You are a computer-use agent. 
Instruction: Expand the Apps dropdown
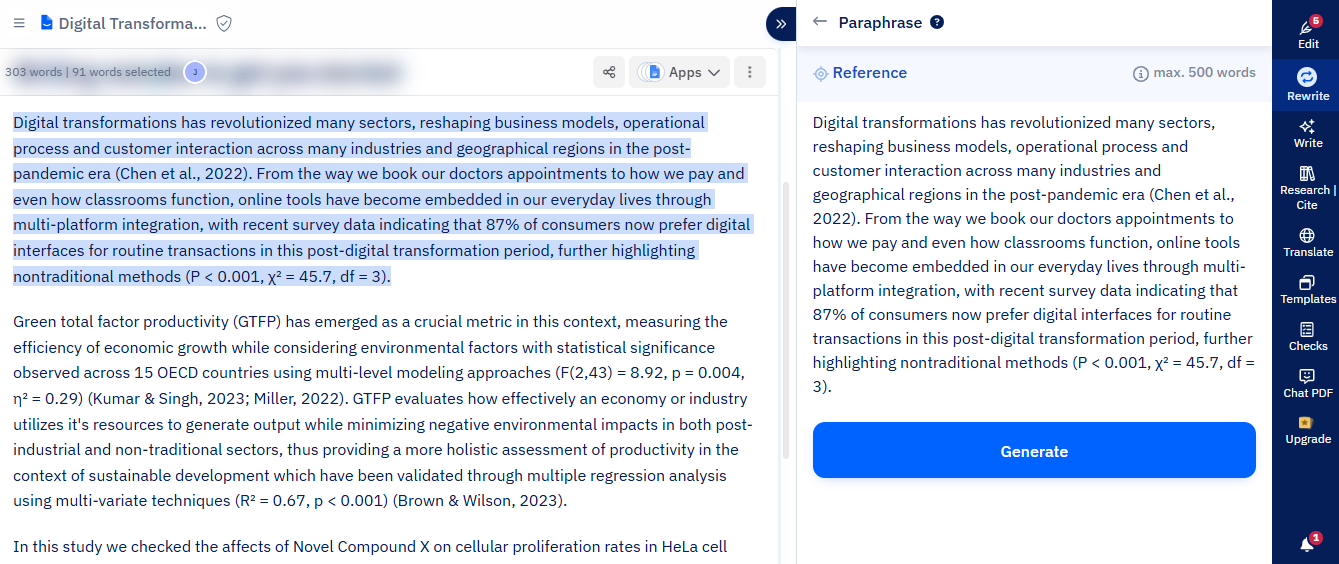click(x=684, y=72)
